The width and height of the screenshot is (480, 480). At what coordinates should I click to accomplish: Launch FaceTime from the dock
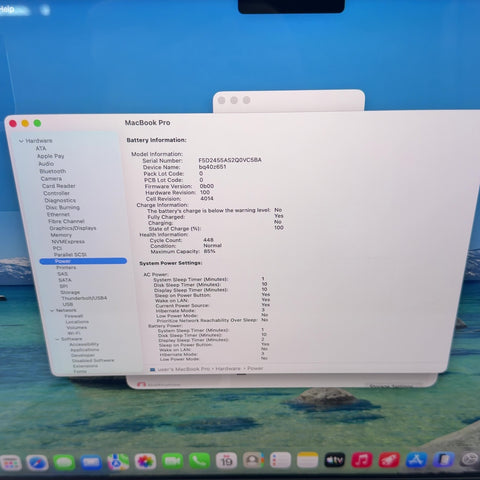click(x=172, y=461)
